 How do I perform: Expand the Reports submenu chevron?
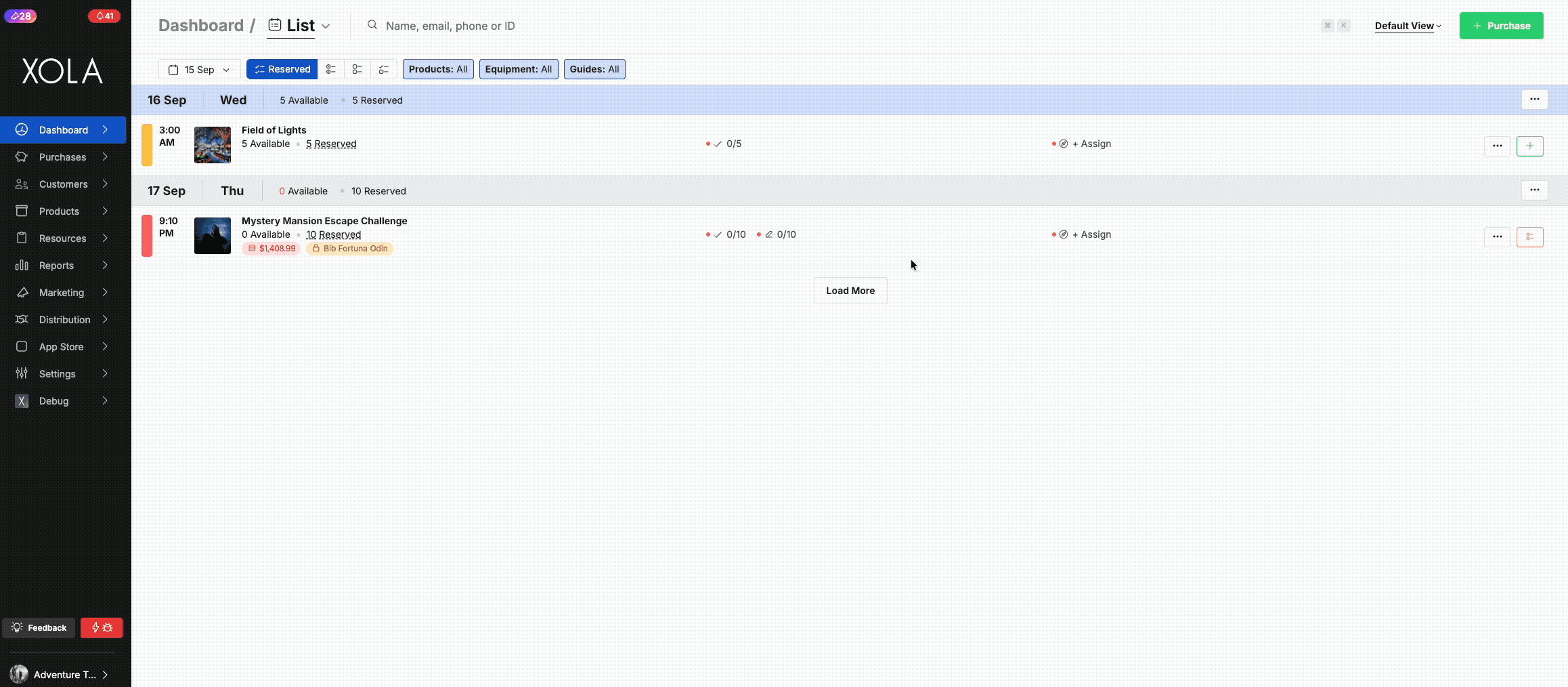click(x=105, y=265)
